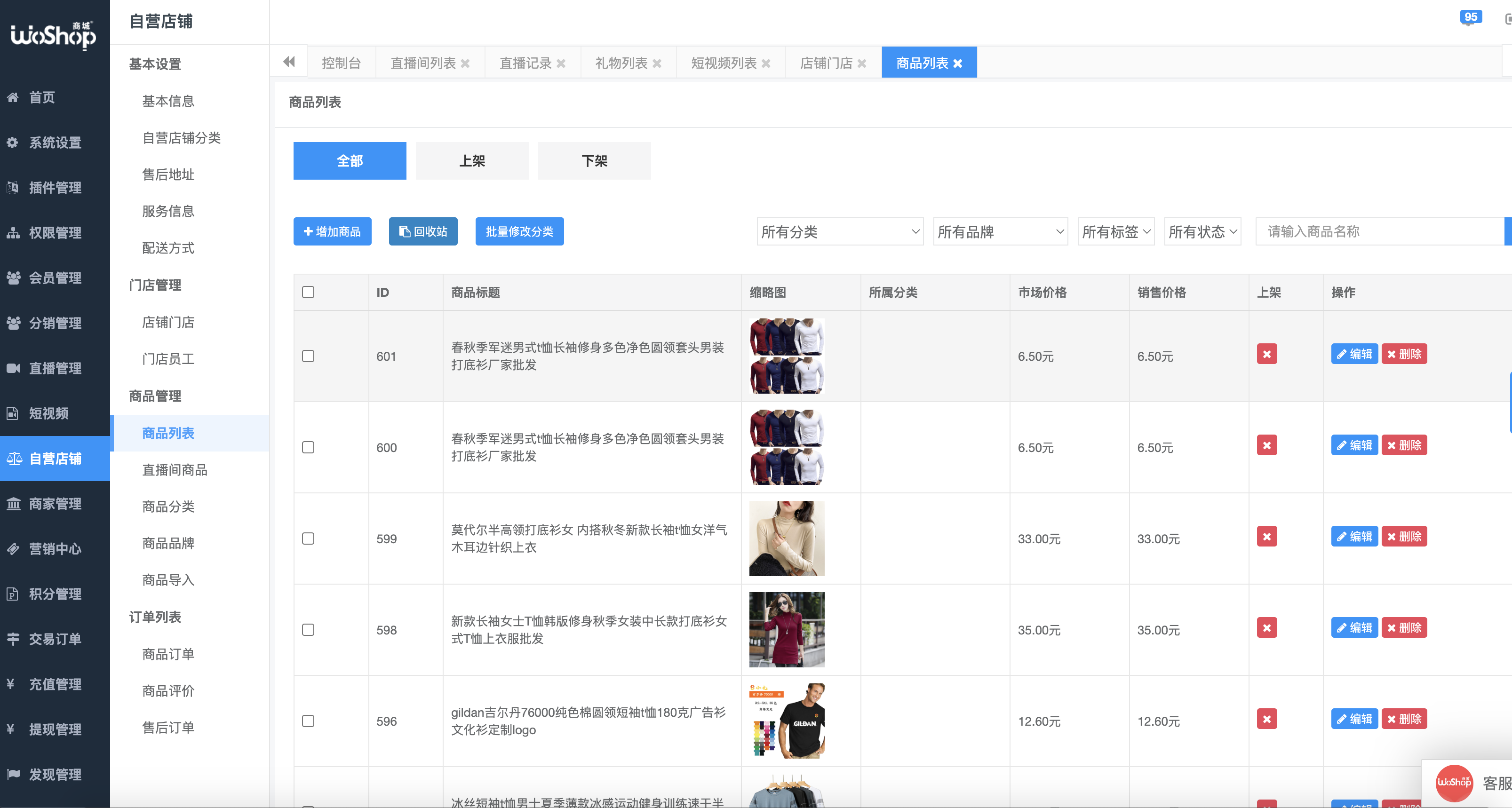Screen dimensions: 1512x808
Task: Close the 短视频列表 tab
Action: [766, 63]
